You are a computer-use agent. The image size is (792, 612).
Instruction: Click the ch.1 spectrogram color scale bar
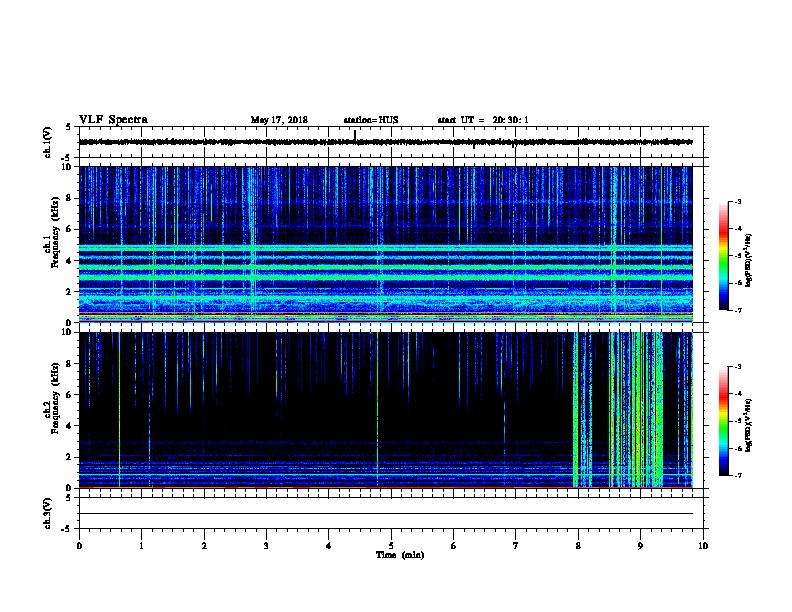pyautogui.click(x=724, y=256)
